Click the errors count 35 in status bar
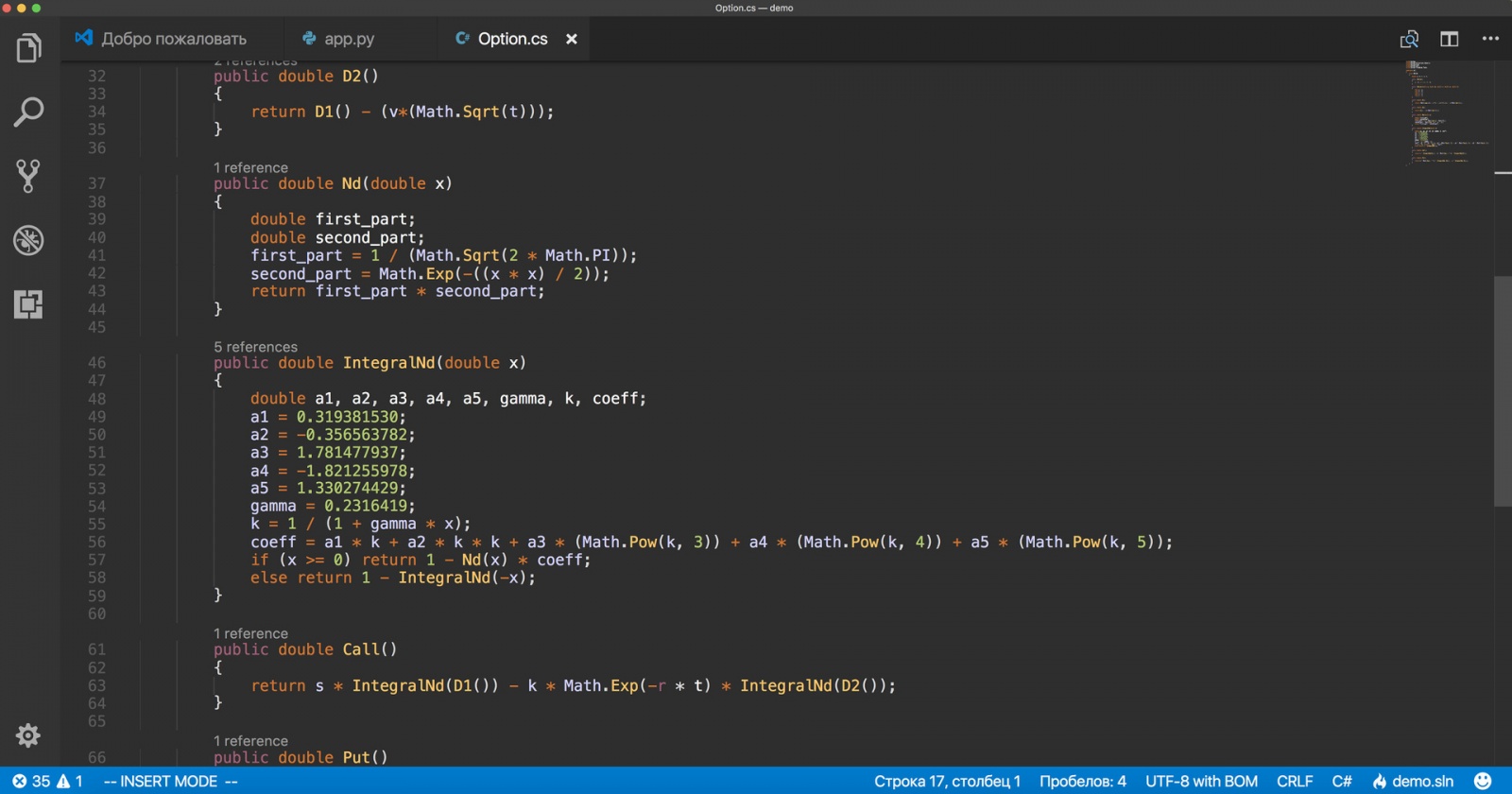This screenshot has height=794, width=1512. (x=31, y=782)
